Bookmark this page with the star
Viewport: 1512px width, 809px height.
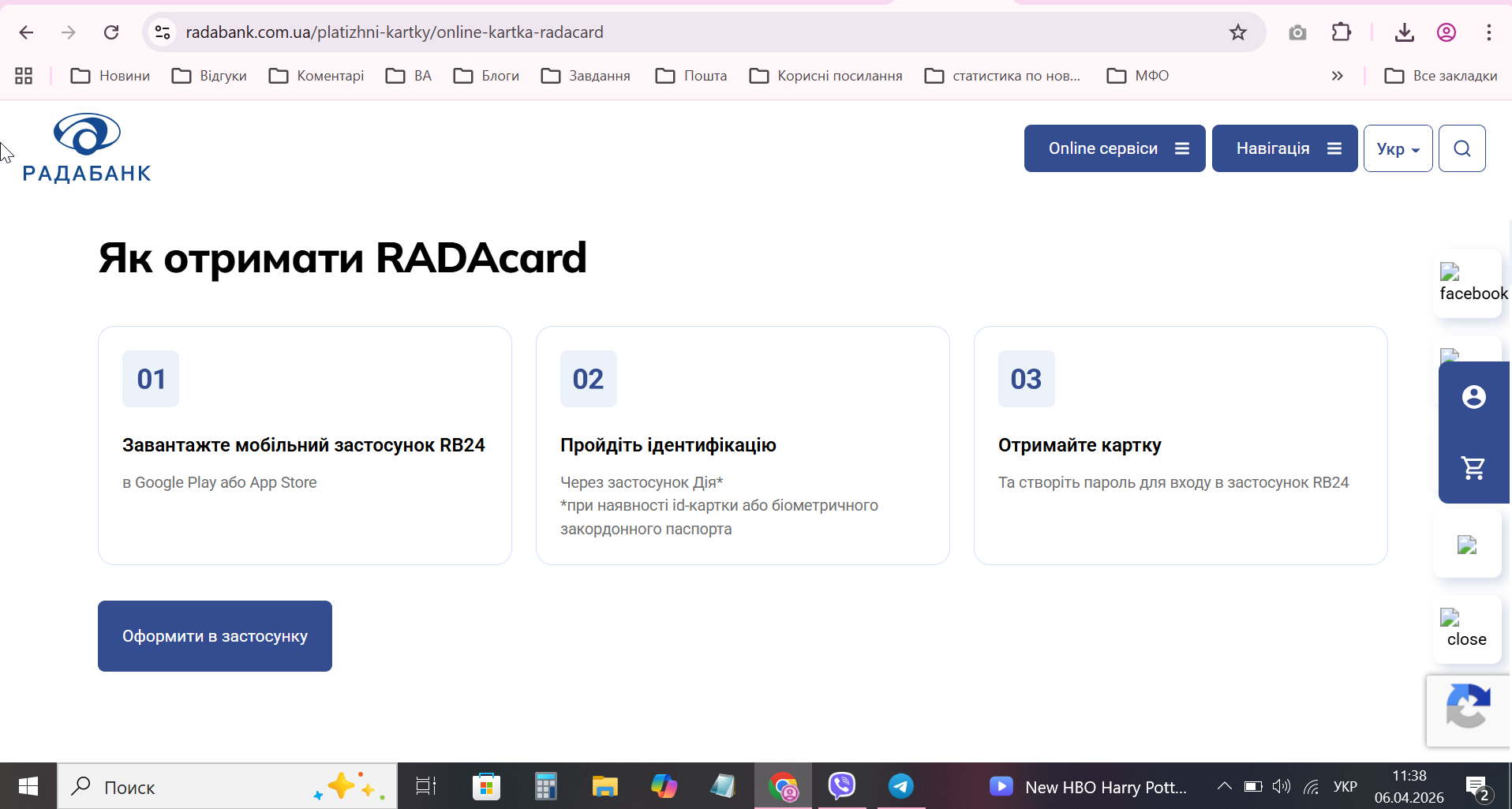click(1238, 32)
